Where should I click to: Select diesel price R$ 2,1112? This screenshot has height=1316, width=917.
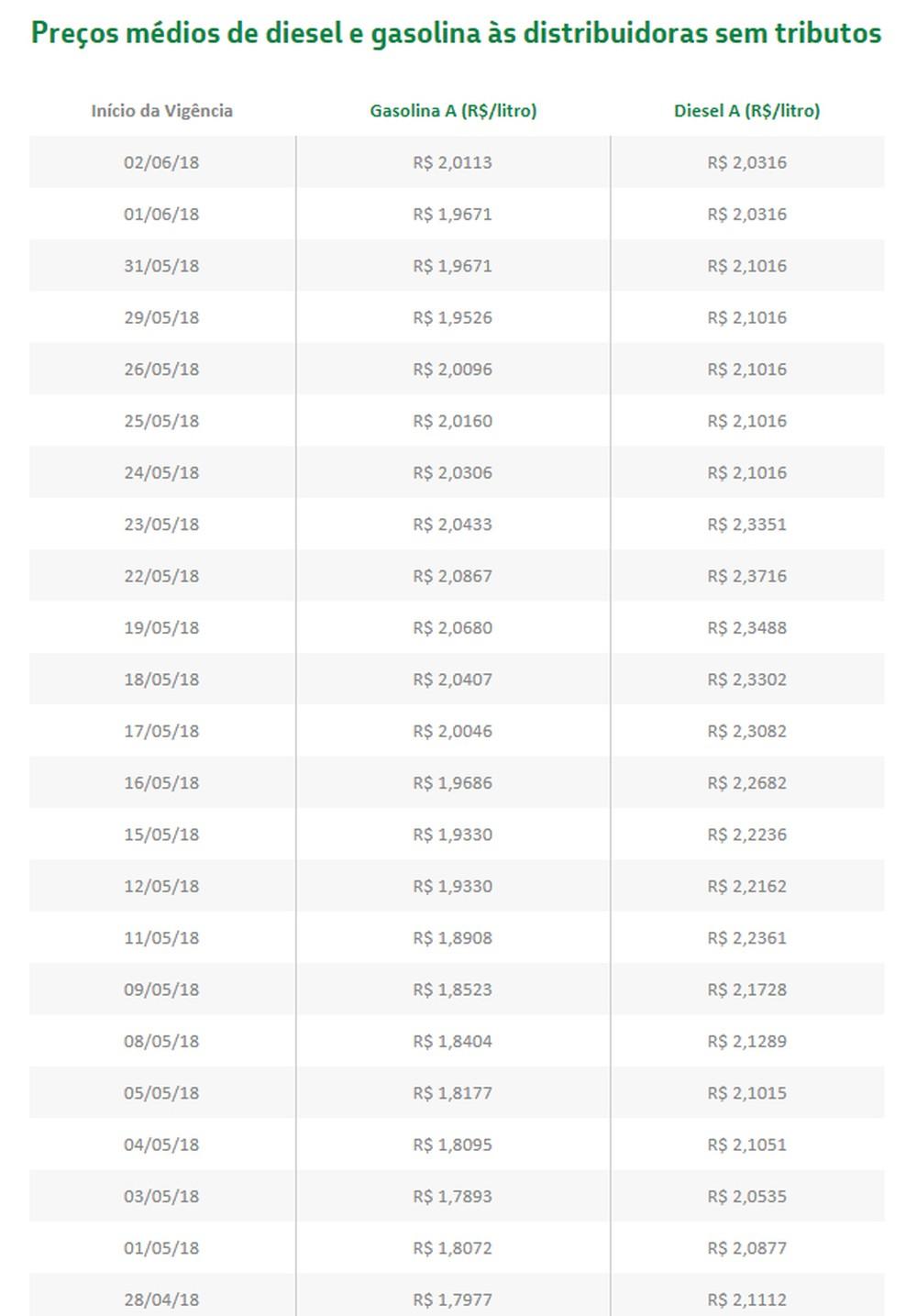tap(746, 1299)
